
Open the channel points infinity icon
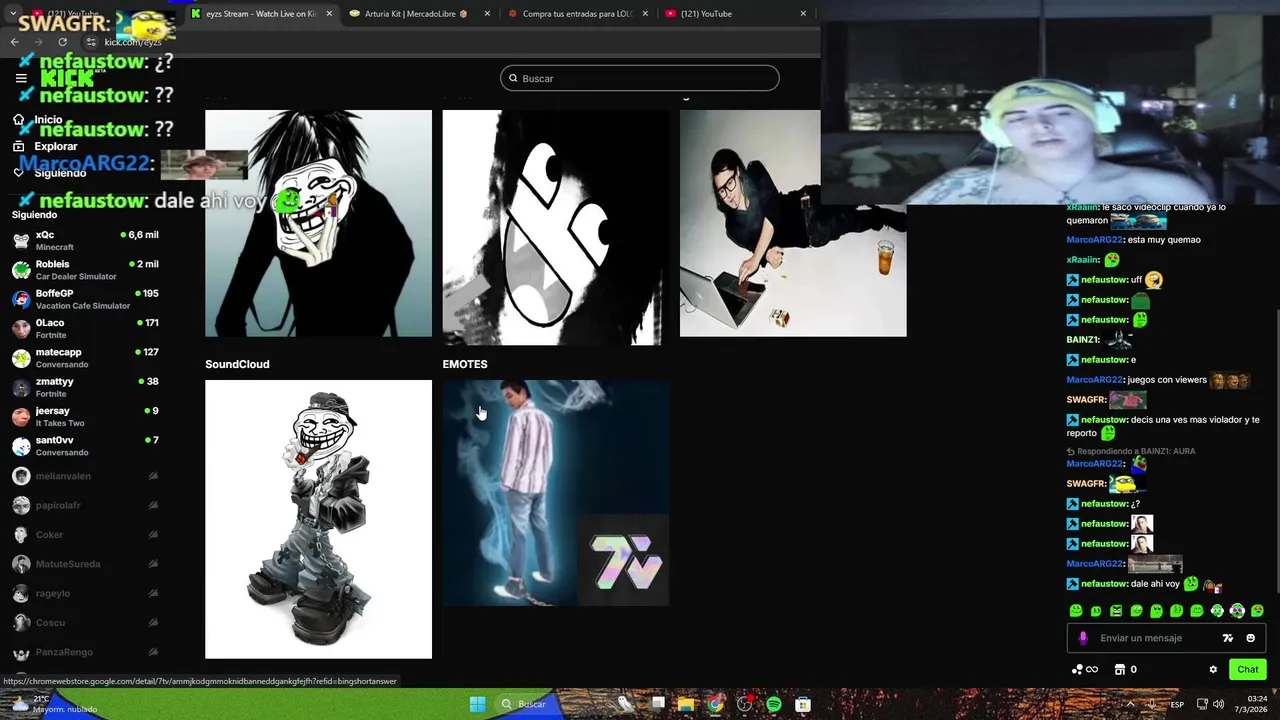(x=1085, y=670)
